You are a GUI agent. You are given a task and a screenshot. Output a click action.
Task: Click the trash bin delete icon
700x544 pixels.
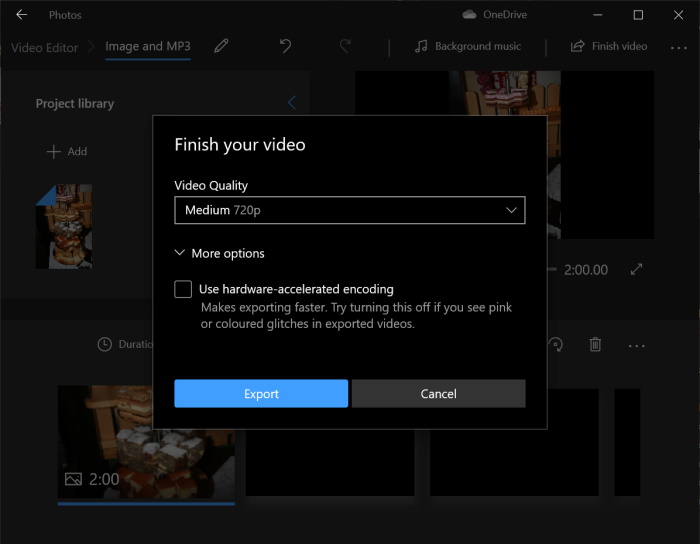tap(595, 344)
